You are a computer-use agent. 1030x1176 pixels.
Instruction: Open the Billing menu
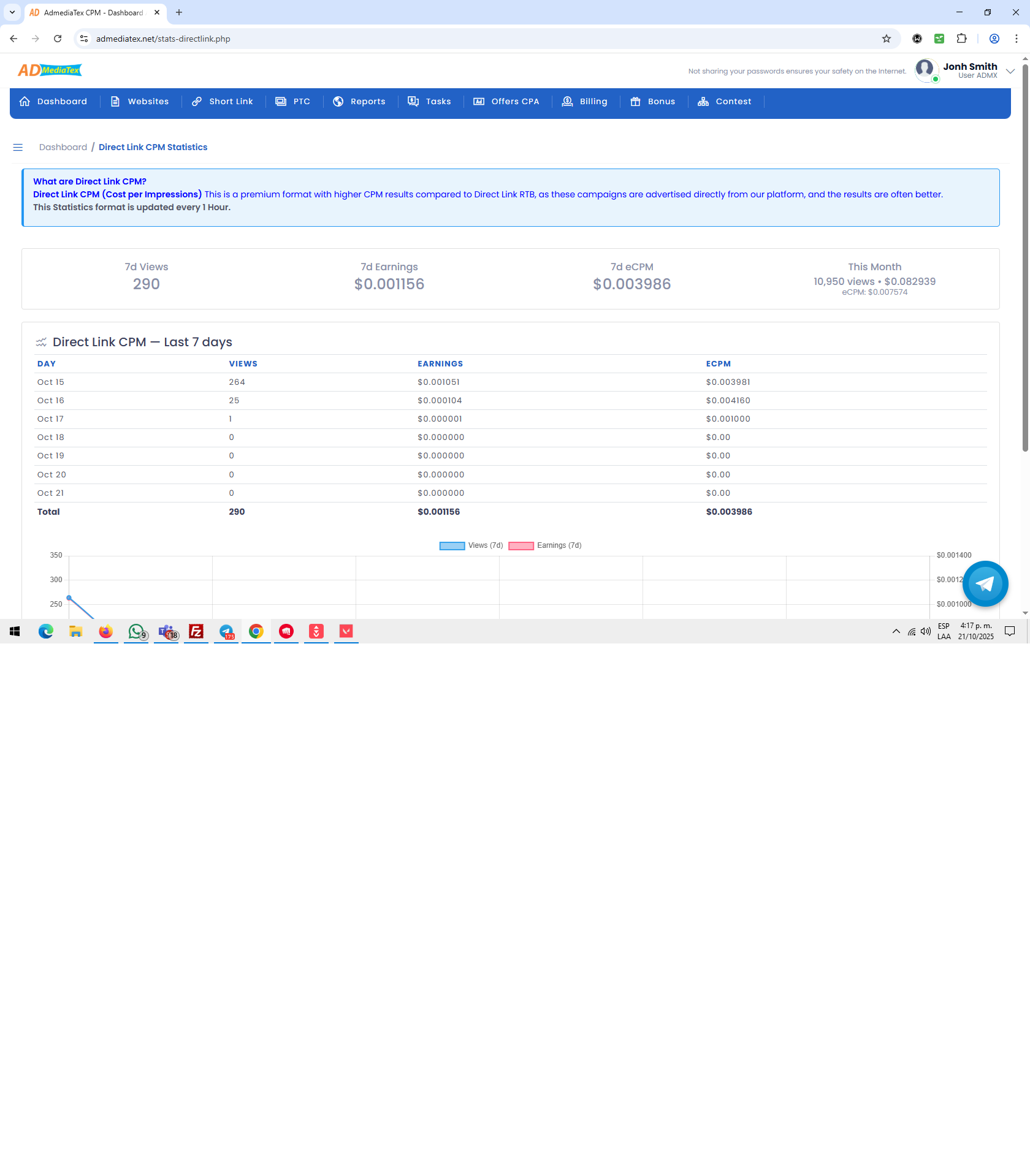[x=585, y=102]
